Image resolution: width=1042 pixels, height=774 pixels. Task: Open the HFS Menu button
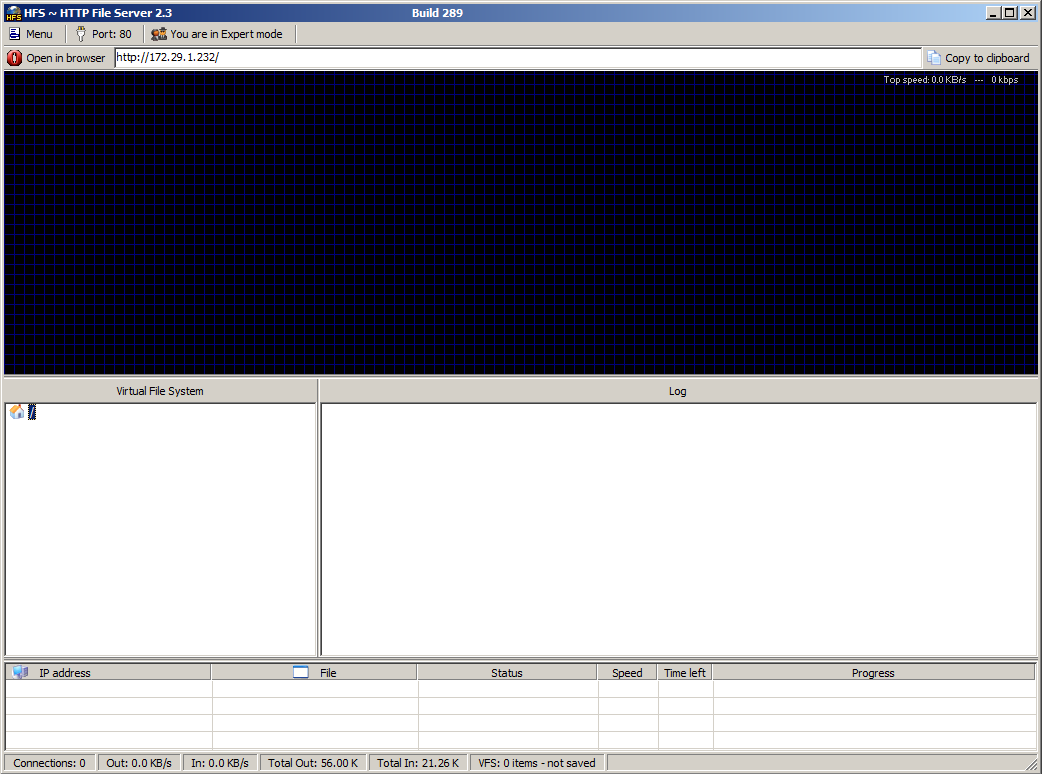31,34
